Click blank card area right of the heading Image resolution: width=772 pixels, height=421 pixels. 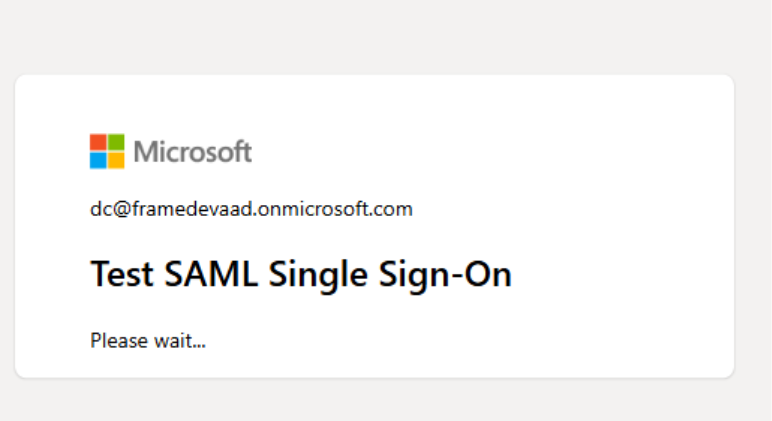620,274
